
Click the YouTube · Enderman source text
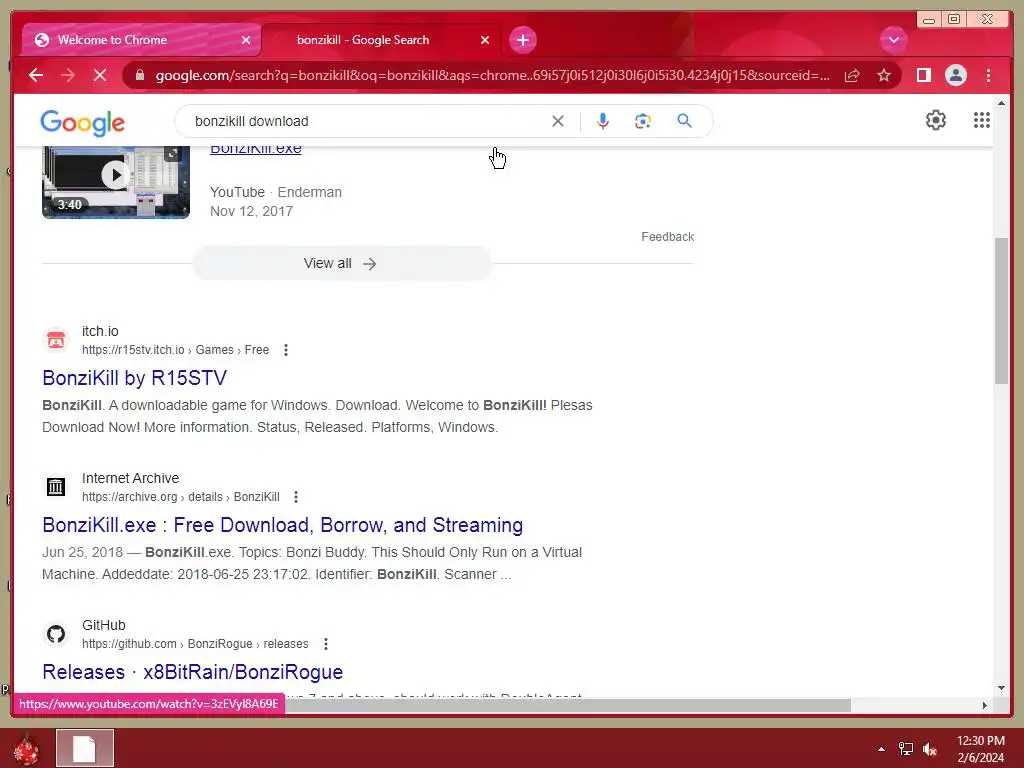[276, 192]
